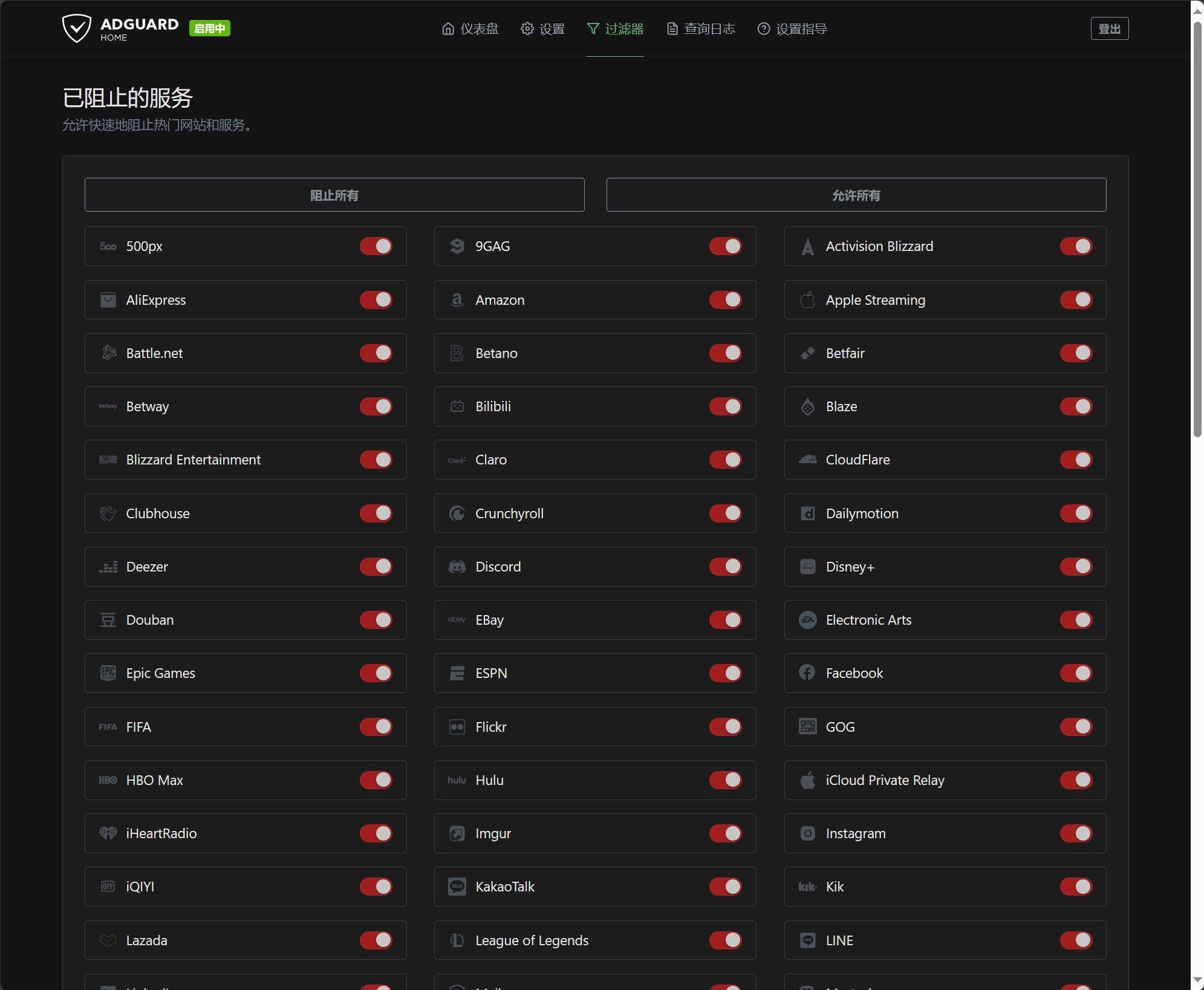Click the 已阻止的服务 page heading
The width and height of the screenshot is (1204, 990).
pos(128,98)
